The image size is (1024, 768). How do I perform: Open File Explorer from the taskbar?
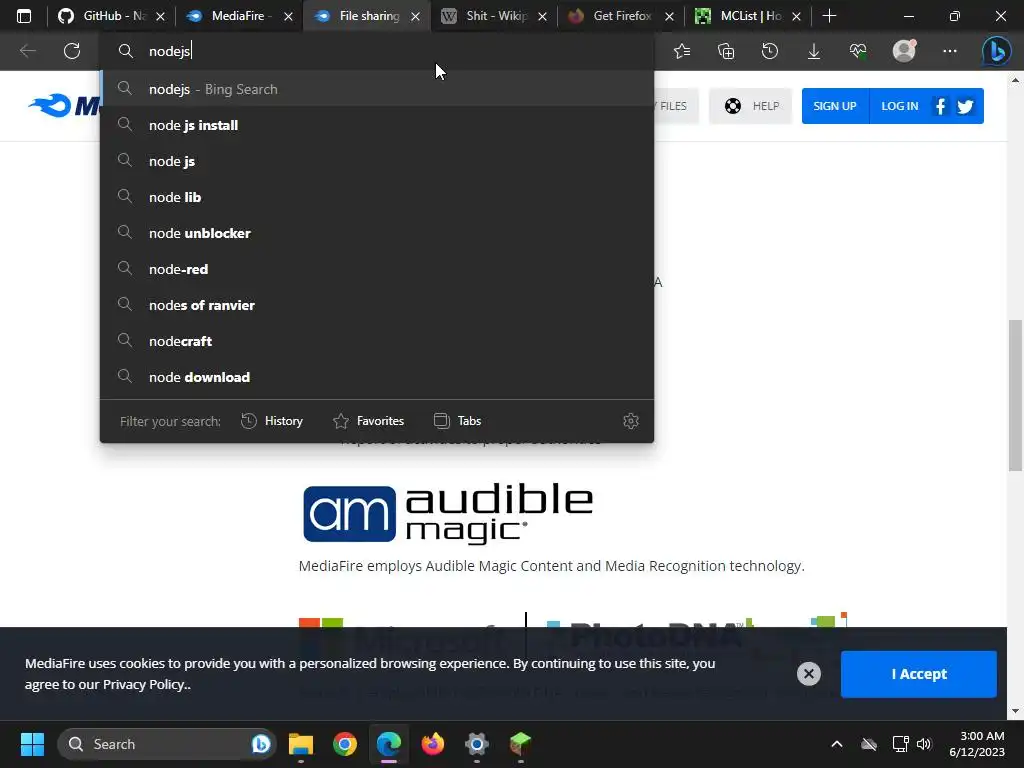(x=301, y=744)
